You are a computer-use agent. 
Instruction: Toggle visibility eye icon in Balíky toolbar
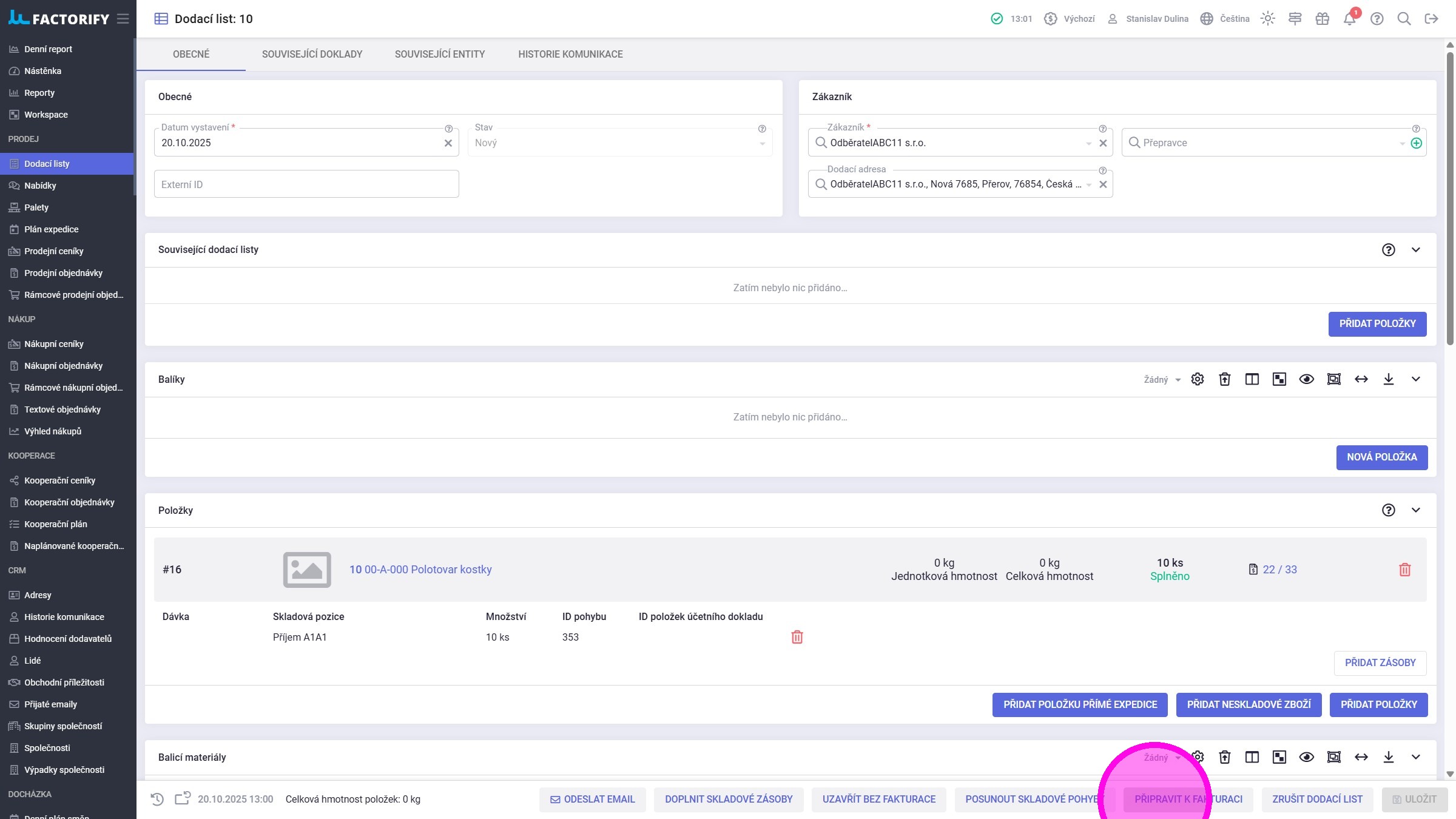tap(1306, 379)
